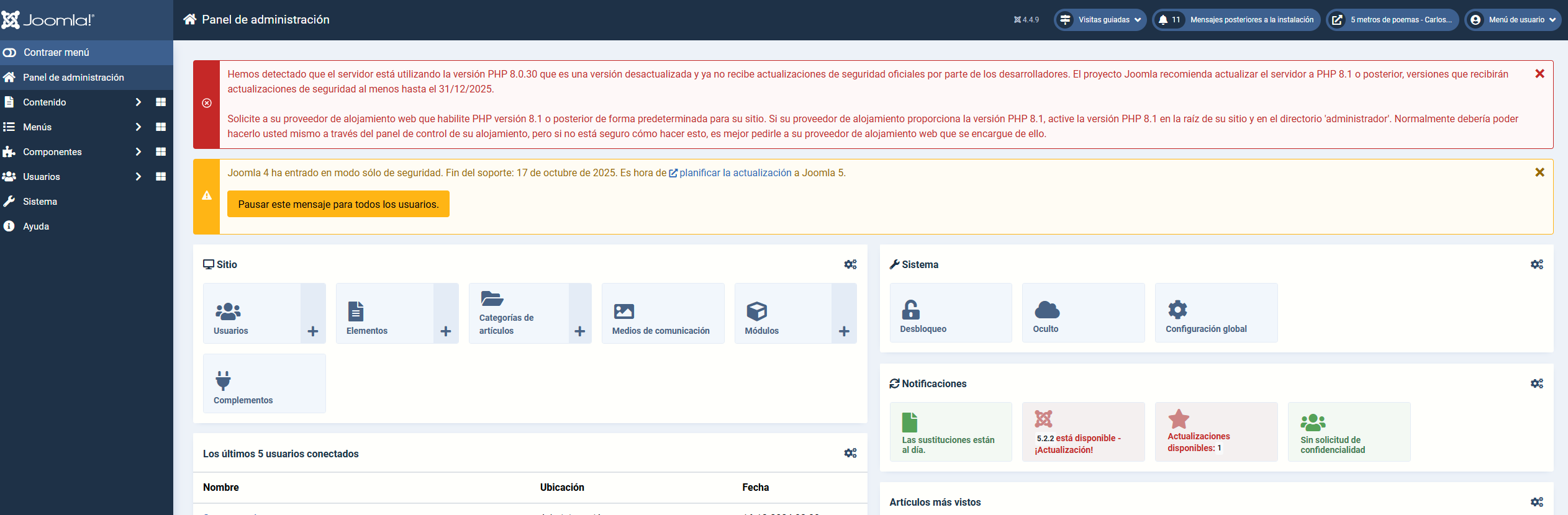Open the Contenido dashboard grid icon
The width and height of the screenshot is (1568, 515).
pos(161,102)
